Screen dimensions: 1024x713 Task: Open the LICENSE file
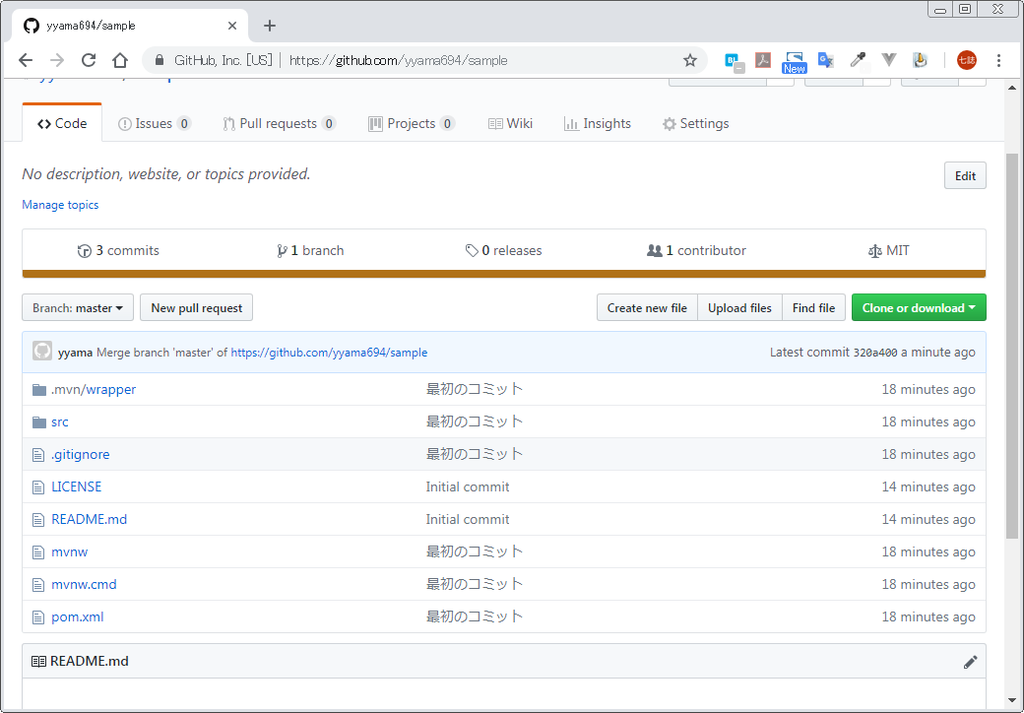[76, 487]
